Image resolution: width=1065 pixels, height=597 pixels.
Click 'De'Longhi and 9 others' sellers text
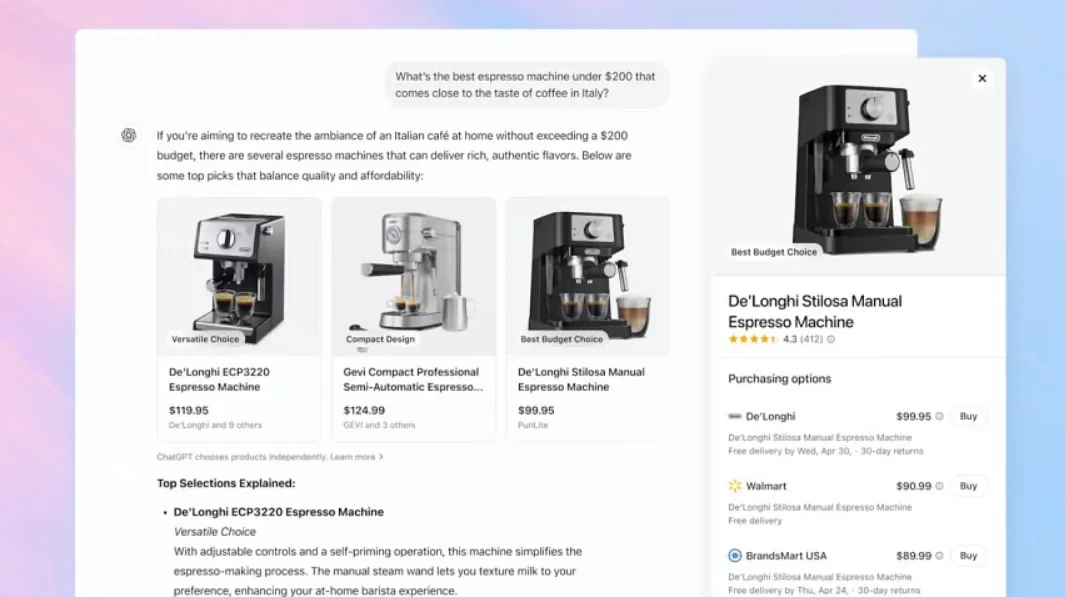[x=215, y=425]
